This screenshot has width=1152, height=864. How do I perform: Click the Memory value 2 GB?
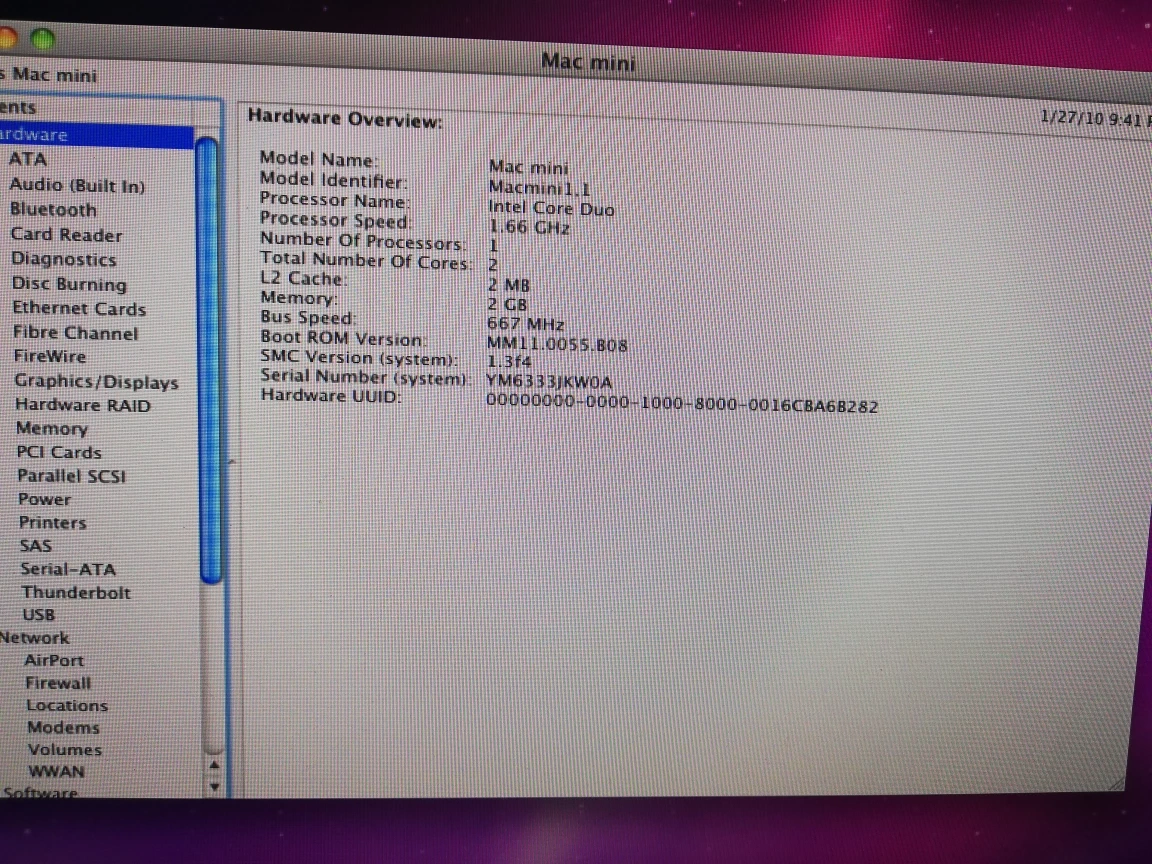click(507, 304)
